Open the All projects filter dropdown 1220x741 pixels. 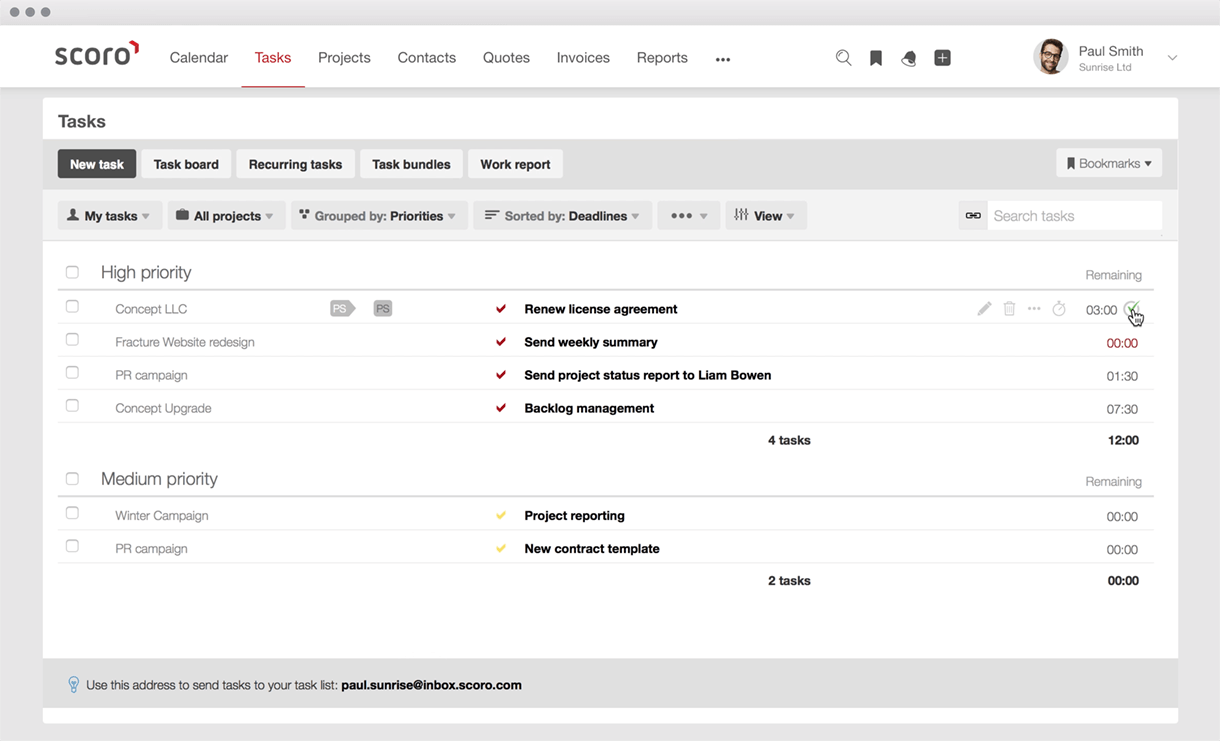tap(226, 216)
